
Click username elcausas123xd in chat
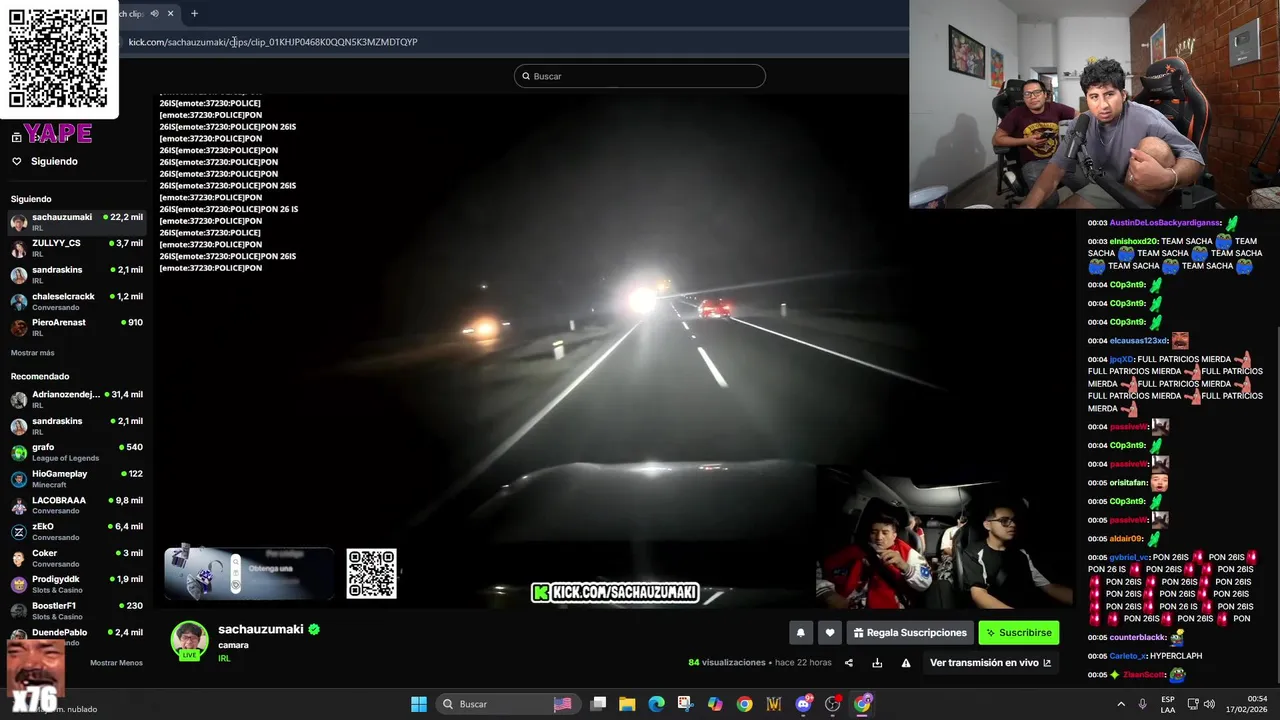pyautogui.click(x=1138, y=341)
